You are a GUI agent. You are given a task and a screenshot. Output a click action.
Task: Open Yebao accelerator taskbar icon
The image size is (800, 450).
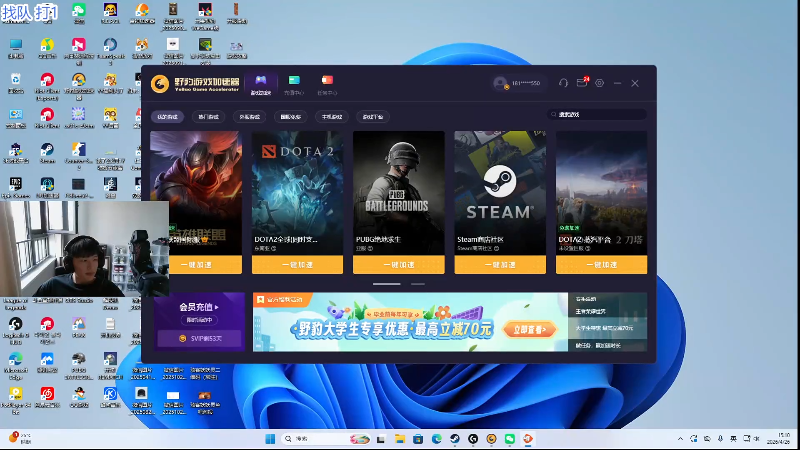pos(491,439)
